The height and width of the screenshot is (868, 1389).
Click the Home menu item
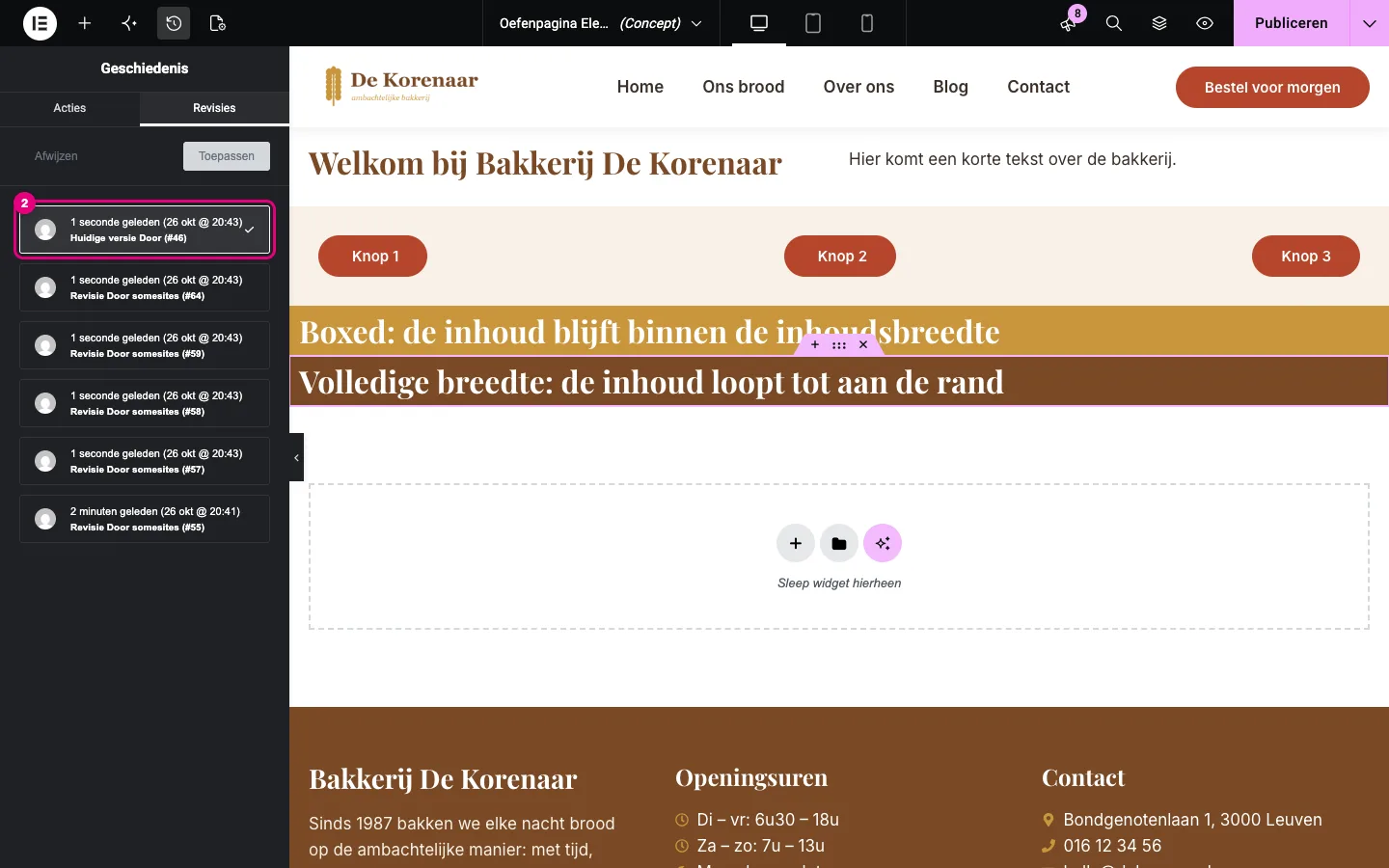click(640, 87)
